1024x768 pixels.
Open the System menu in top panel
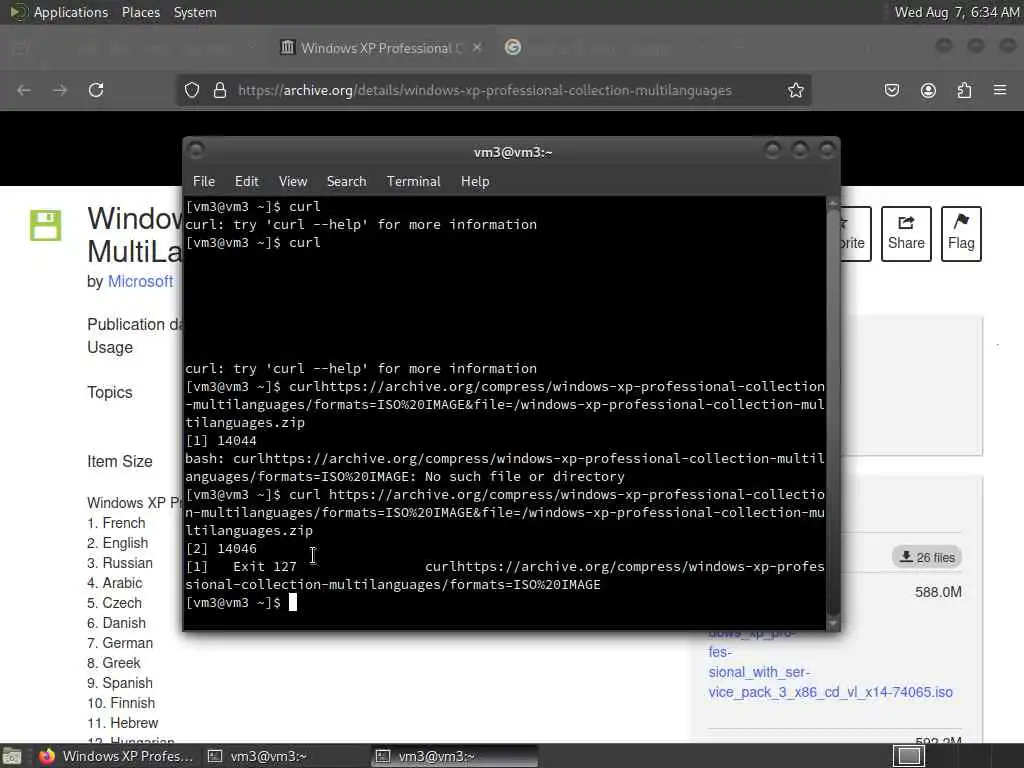pyautogui.click(x=195, y=12)
